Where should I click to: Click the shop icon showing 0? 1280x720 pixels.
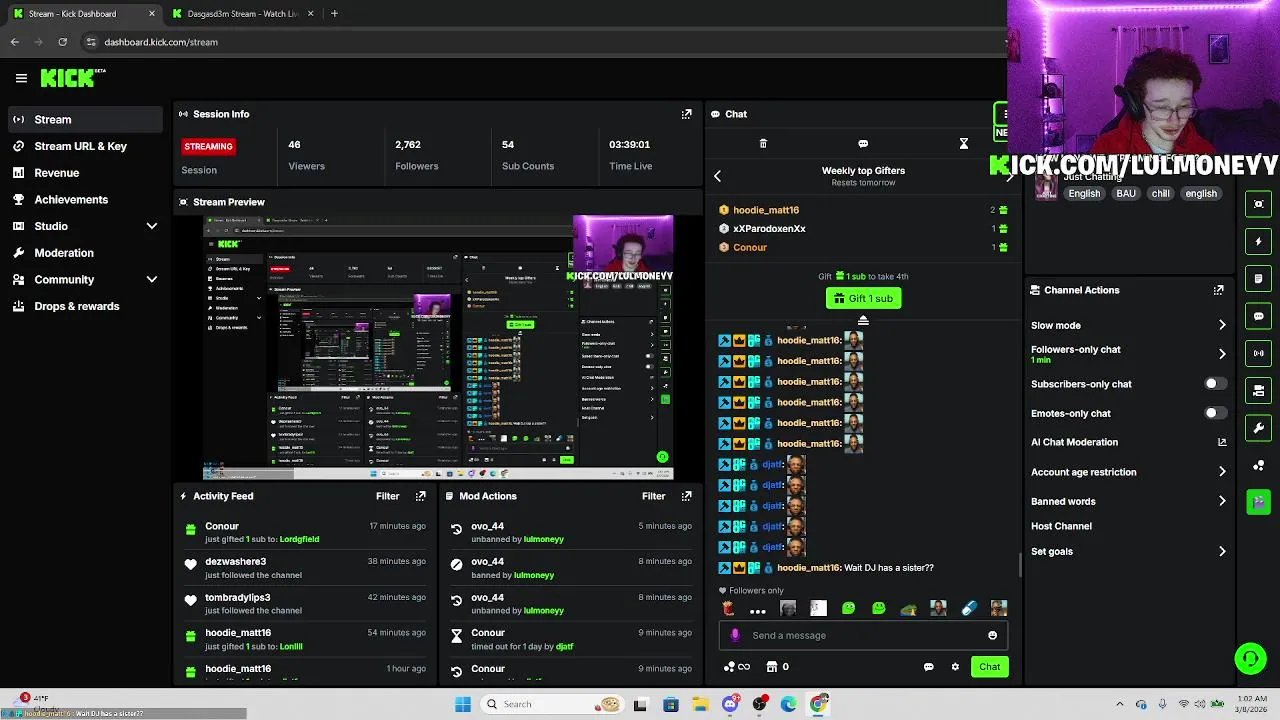[x=777, y=667]
